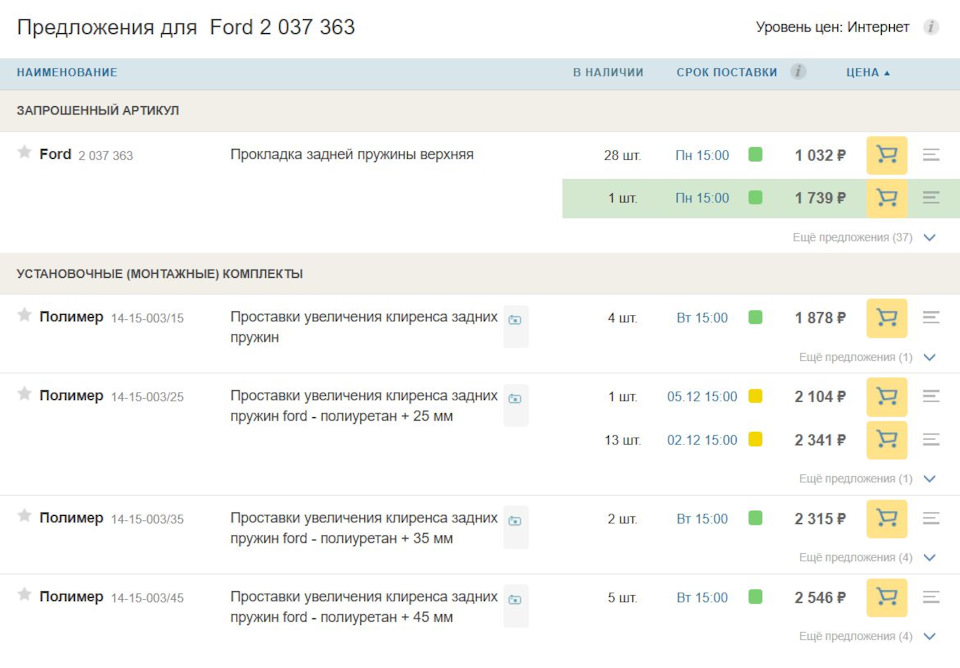The width and height of the screenshot is (960, 668).
Task: Open the Полимер 14-15-003/35 brand link
Action: click(x=71, y=518)
